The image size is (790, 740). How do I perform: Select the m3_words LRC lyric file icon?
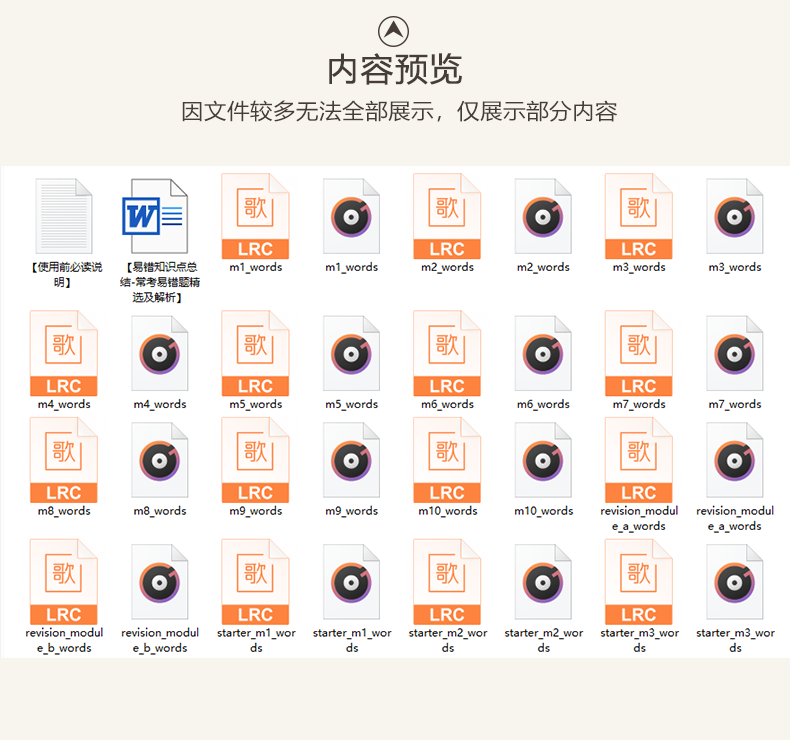(638, 216)
